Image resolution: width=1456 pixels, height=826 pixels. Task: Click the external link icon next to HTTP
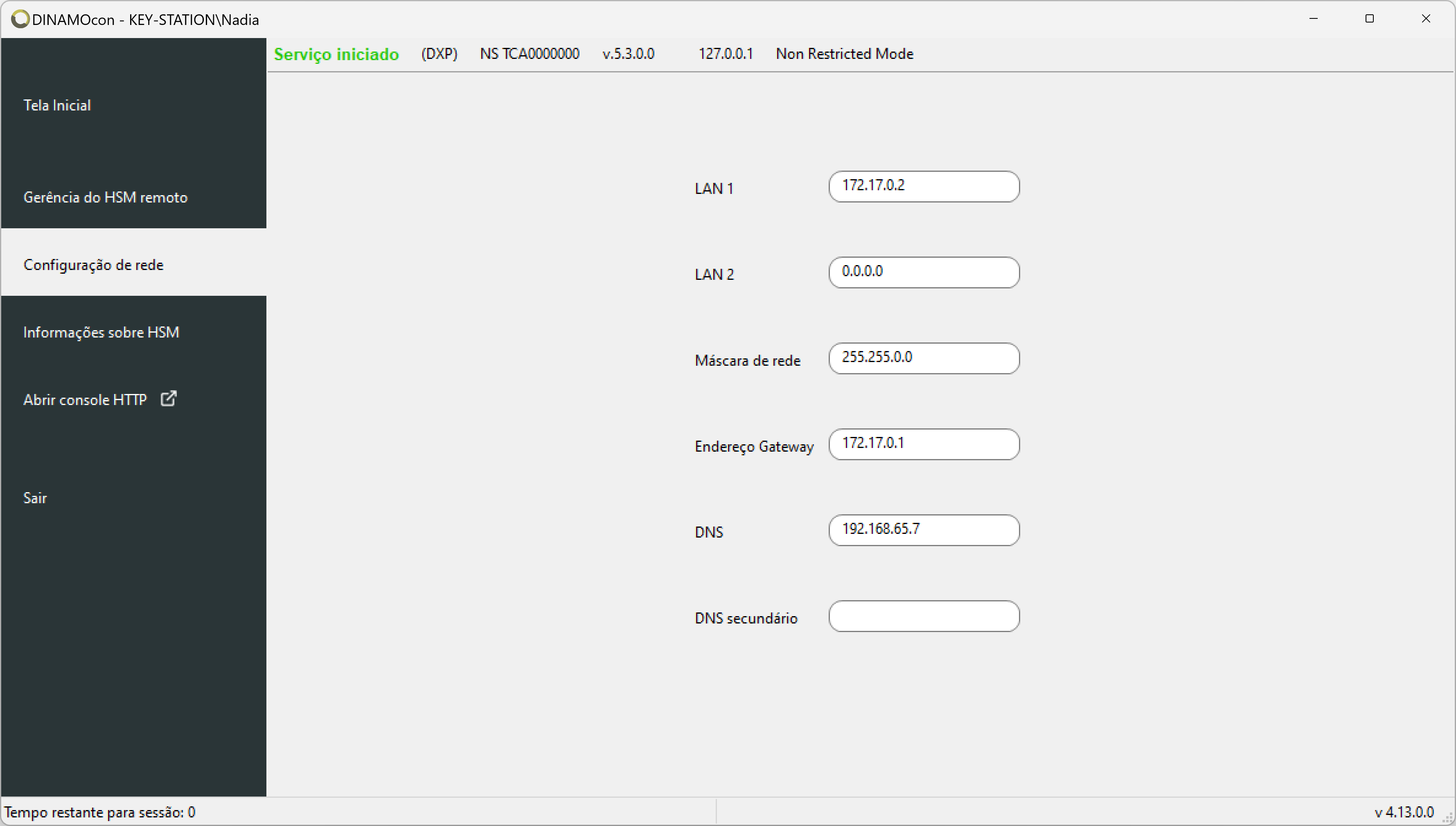(169, 399)
